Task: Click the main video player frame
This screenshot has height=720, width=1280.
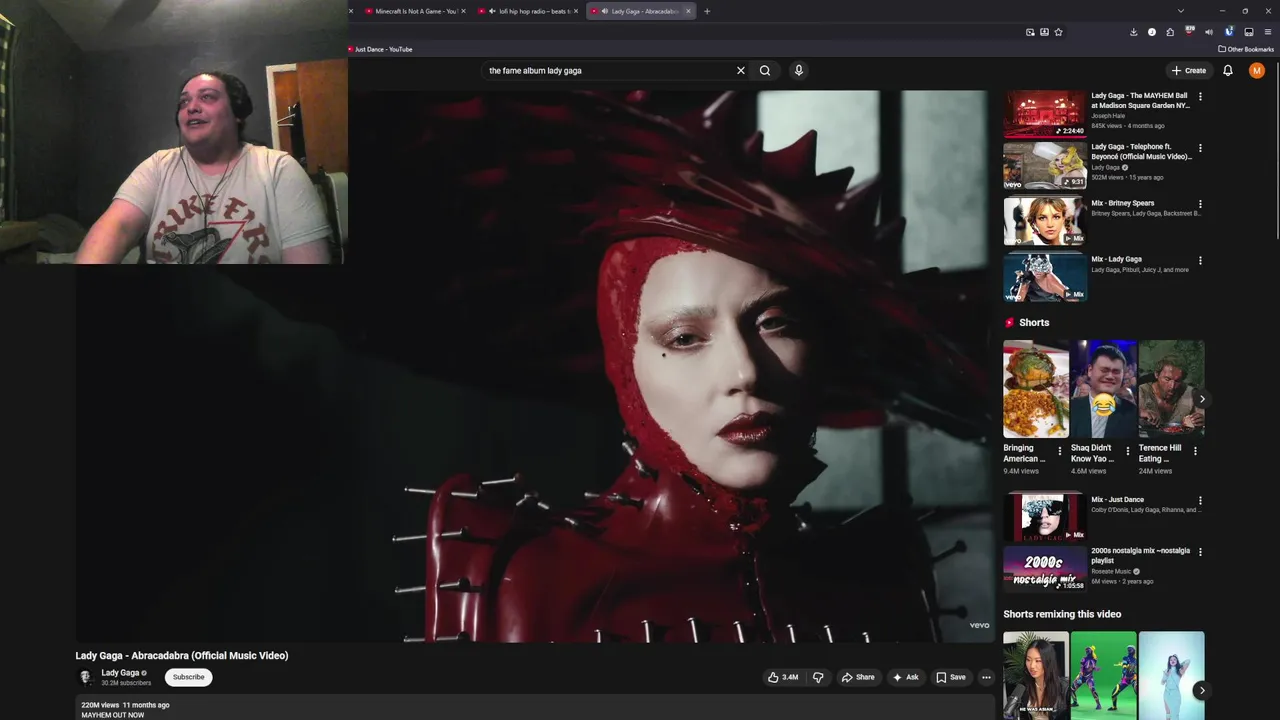Action: (x=535, y=366)
